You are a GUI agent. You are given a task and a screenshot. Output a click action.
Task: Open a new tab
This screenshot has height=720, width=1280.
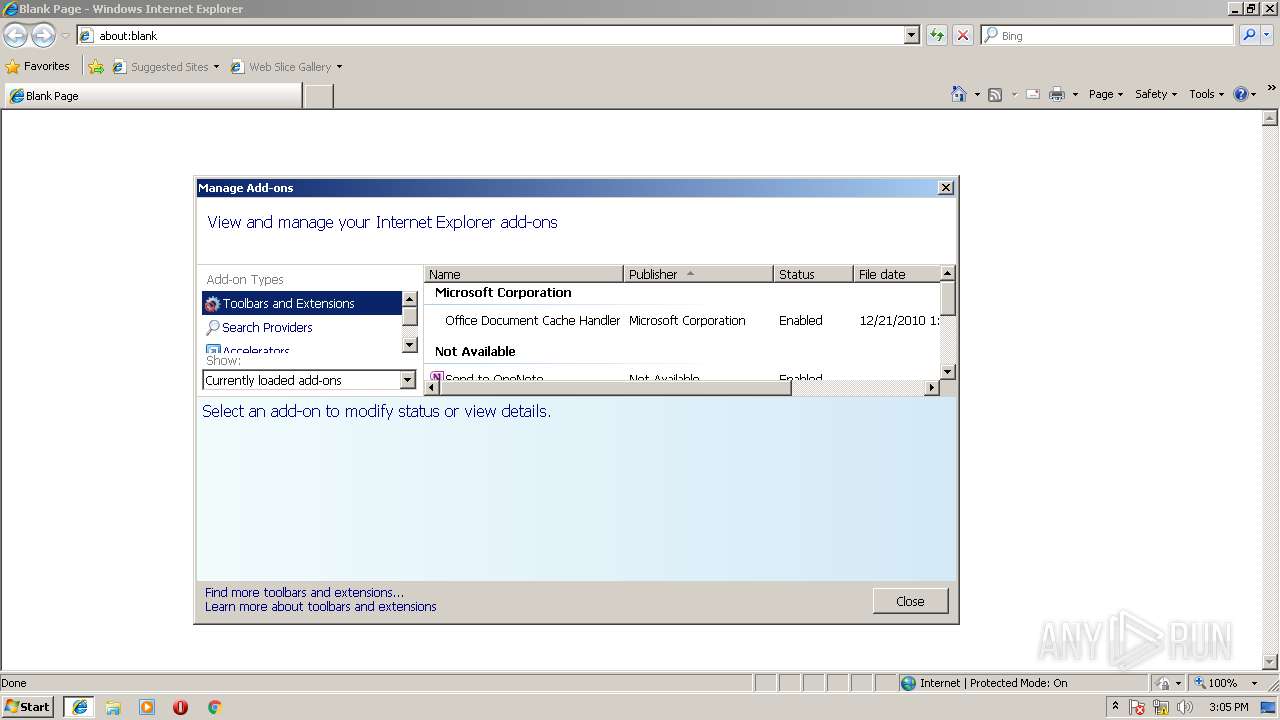[318, 96]
